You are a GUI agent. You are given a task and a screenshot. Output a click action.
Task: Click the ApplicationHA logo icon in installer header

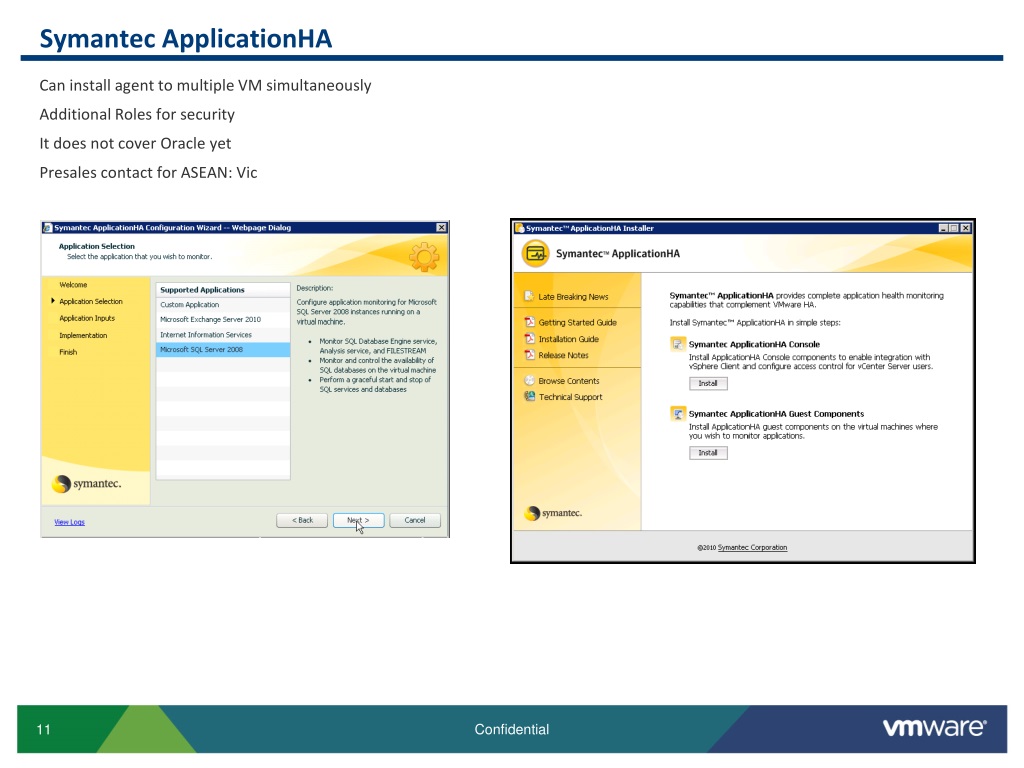pyautogui.click(x=536, y=253)
